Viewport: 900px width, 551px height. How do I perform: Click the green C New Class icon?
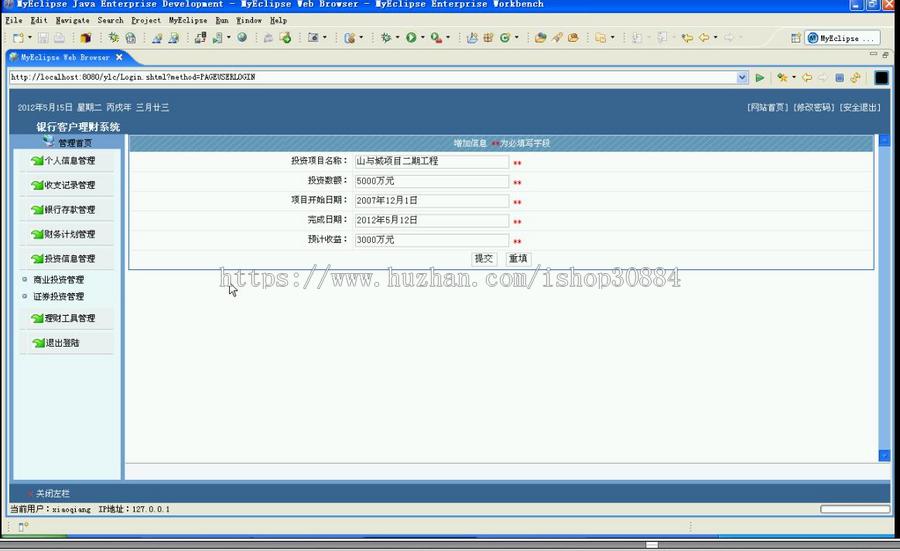pos(505,38)
